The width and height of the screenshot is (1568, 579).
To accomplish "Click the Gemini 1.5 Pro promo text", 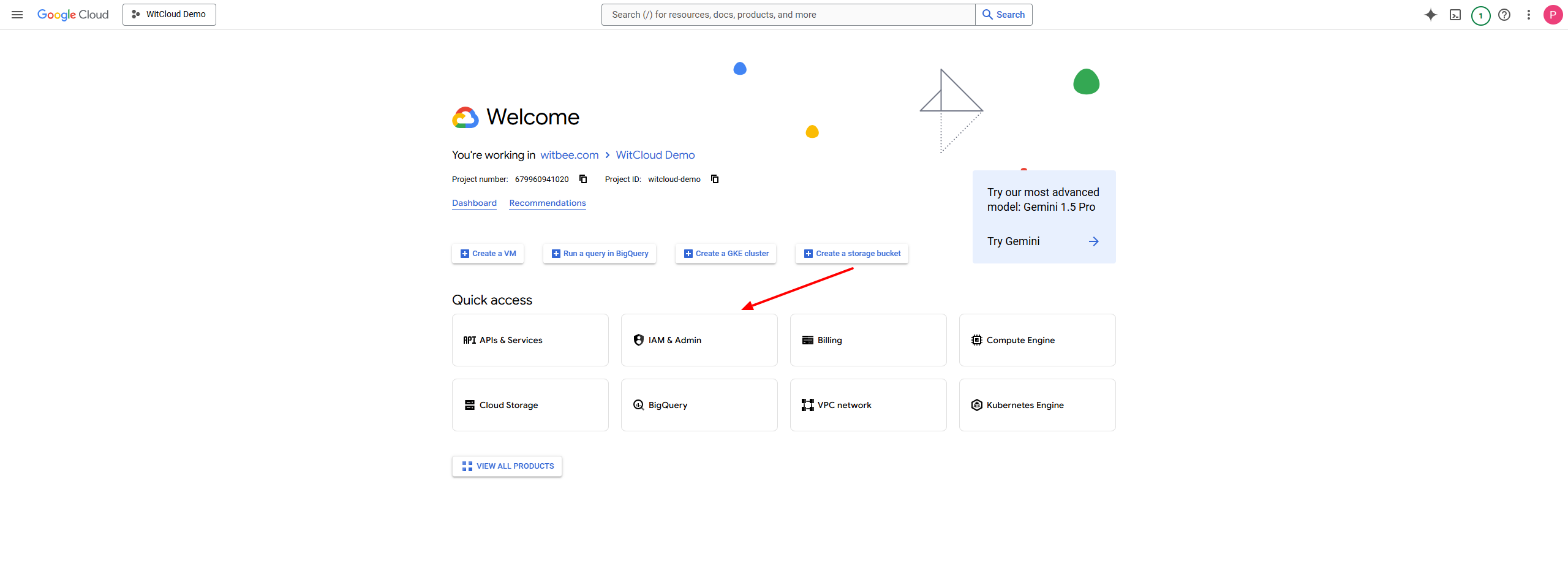I will pos(1043,200).
